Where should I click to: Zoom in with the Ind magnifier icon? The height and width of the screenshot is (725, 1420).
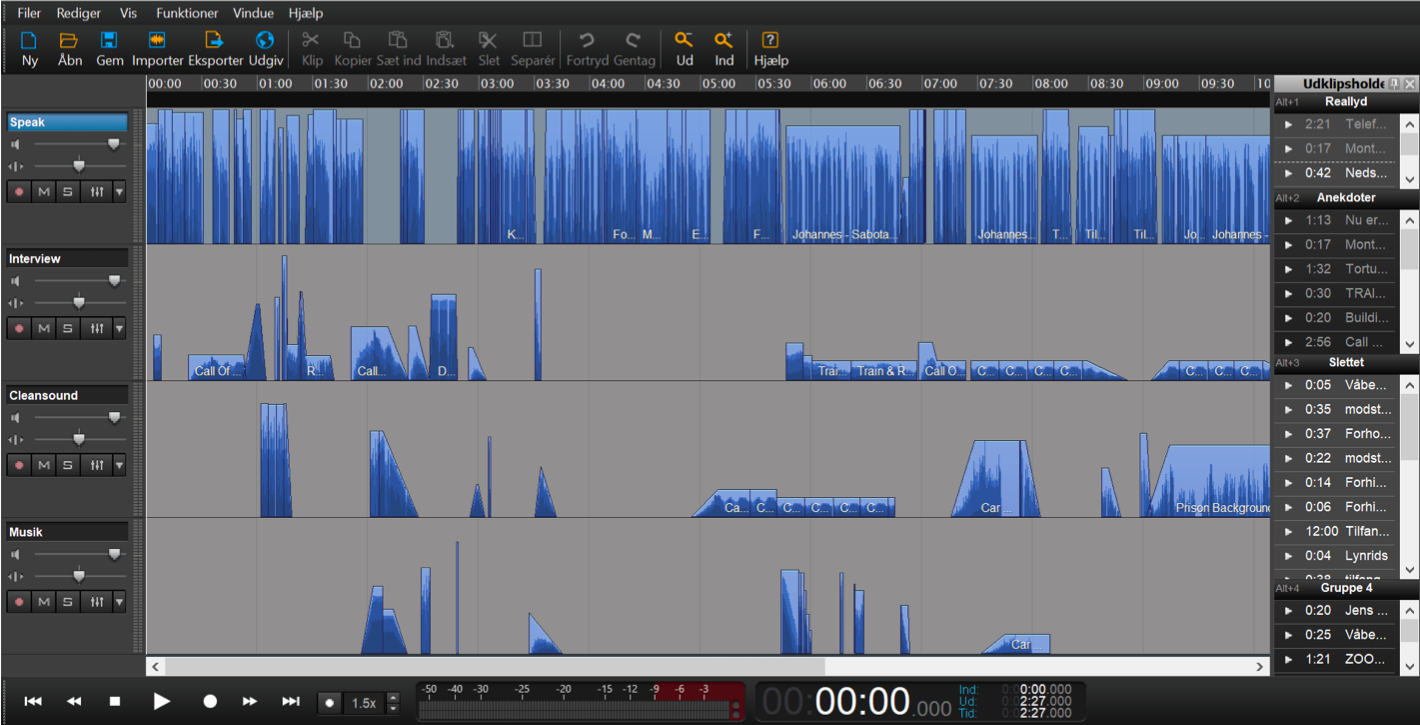click(724, 41)
